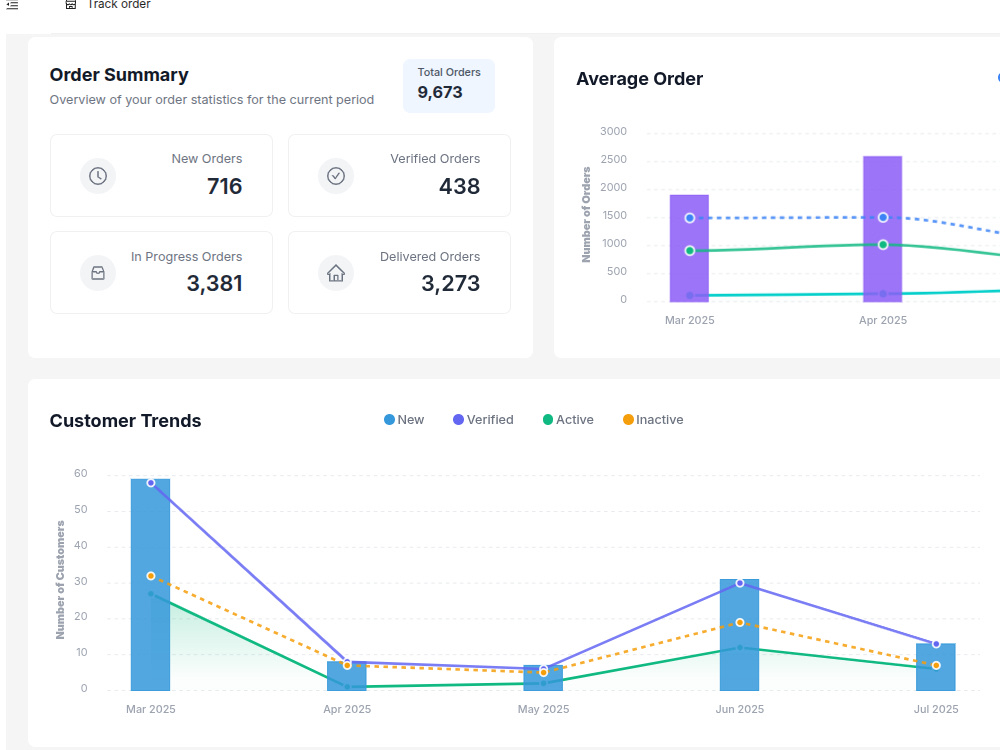Toggle the Inactive legend series
This screenshot has width=1000, height=750.
click(x=653, y=420)
